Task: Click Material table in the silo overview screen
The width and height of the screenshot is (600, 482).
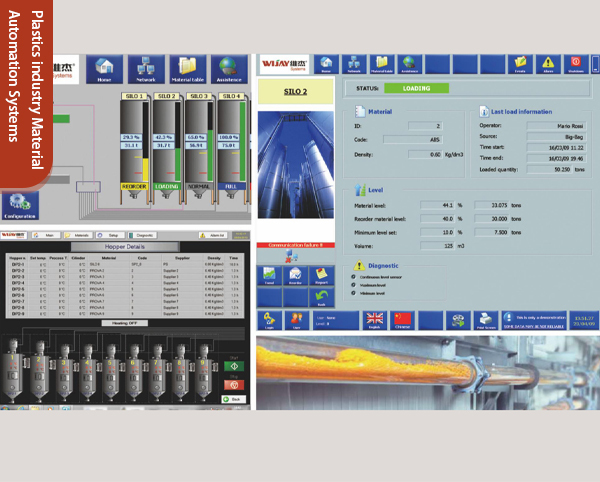Action: tap(188, 69)
